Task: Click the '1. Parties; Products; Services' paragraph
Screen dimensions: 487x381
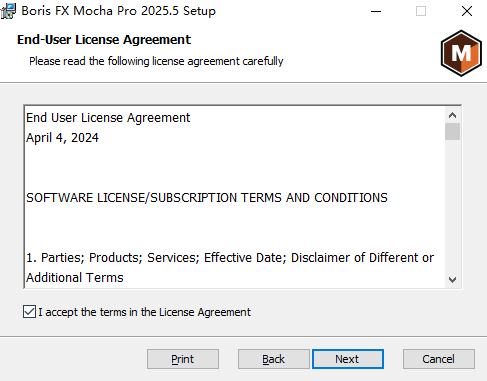Action: point(230,268)
